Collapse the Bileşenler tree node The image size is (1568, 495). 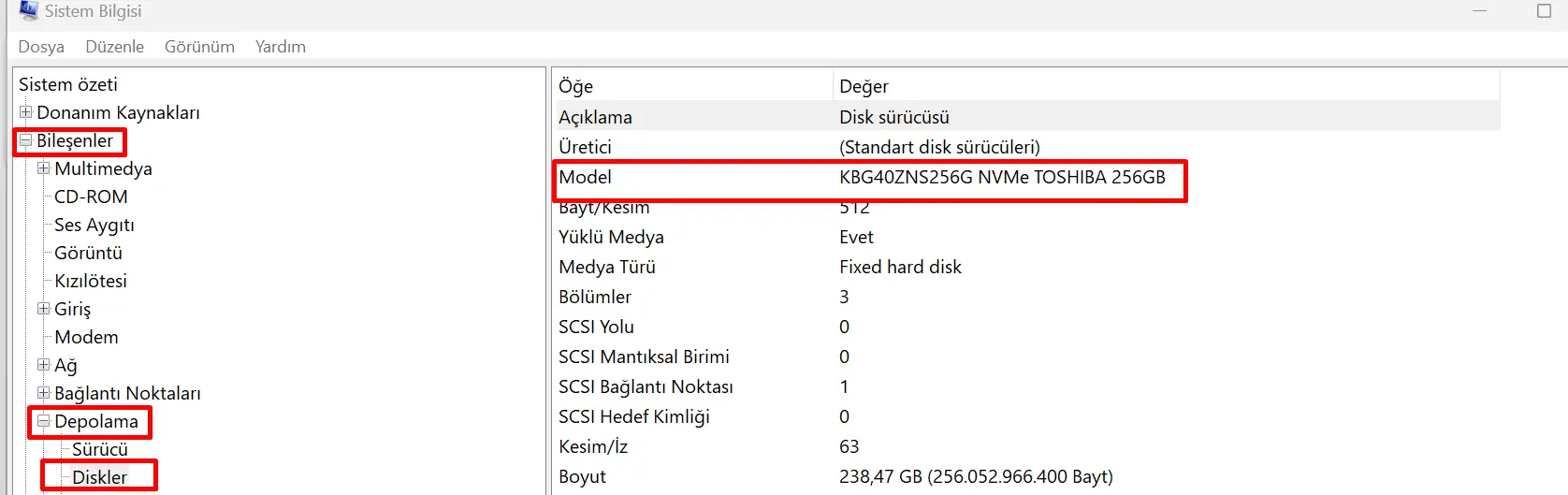click(26, 140)
